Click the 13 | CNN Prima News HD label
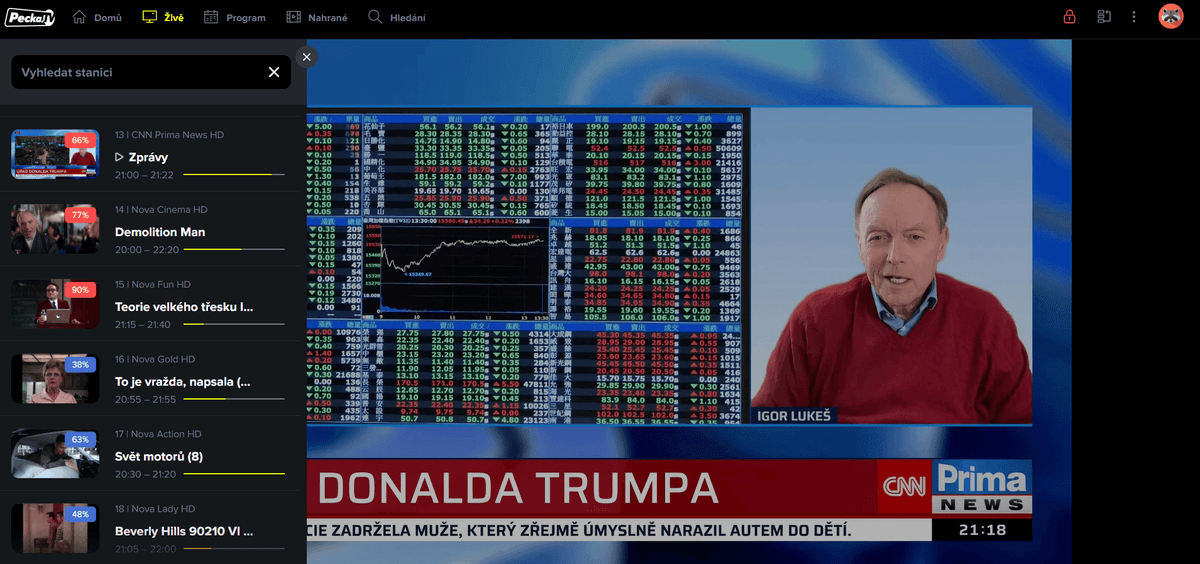Viewport: 1200px width, 564px height. (169, 135)
